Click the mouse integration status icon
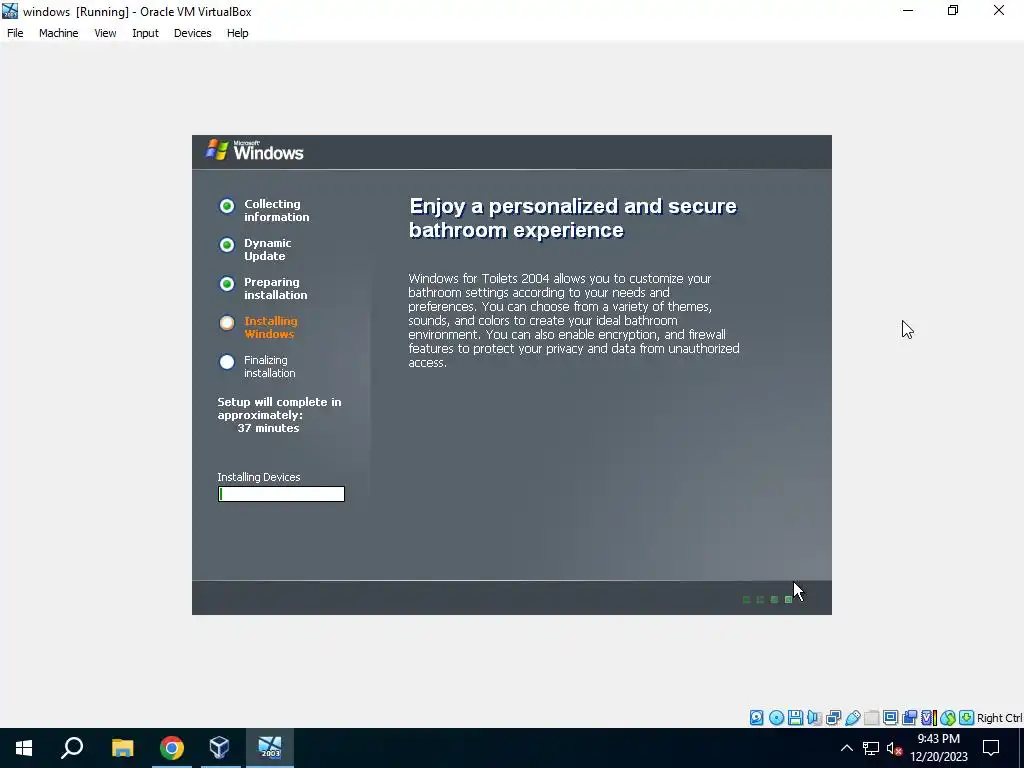Viewport: 1024px width, 768px height. [x=948, y=718]
